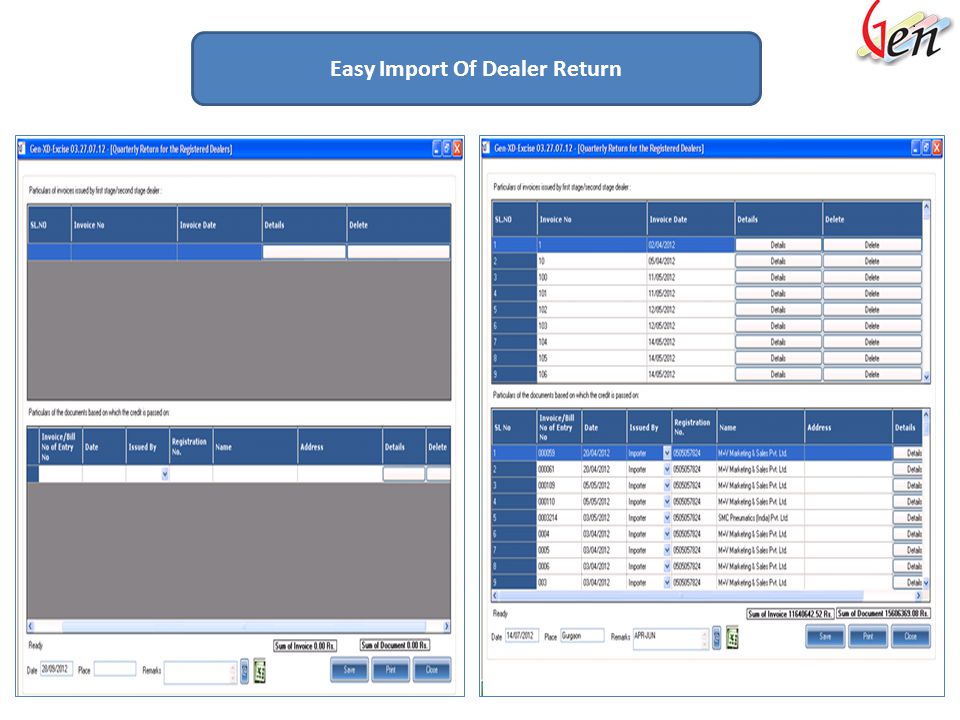The width and height of the screenshot is (960, 720).
Task: Open Details for SMC Pneumatics document row
Action: point(908,518)
